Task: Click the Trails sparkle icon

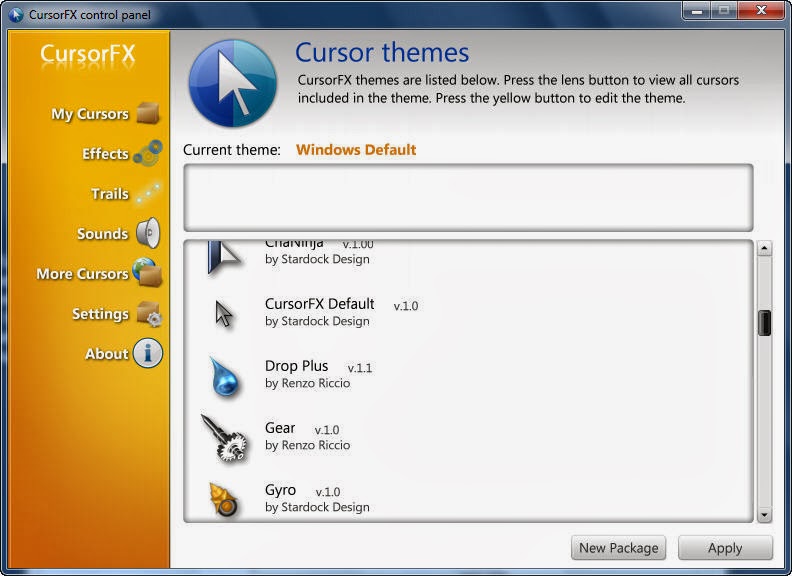Action: pos(148,194)
